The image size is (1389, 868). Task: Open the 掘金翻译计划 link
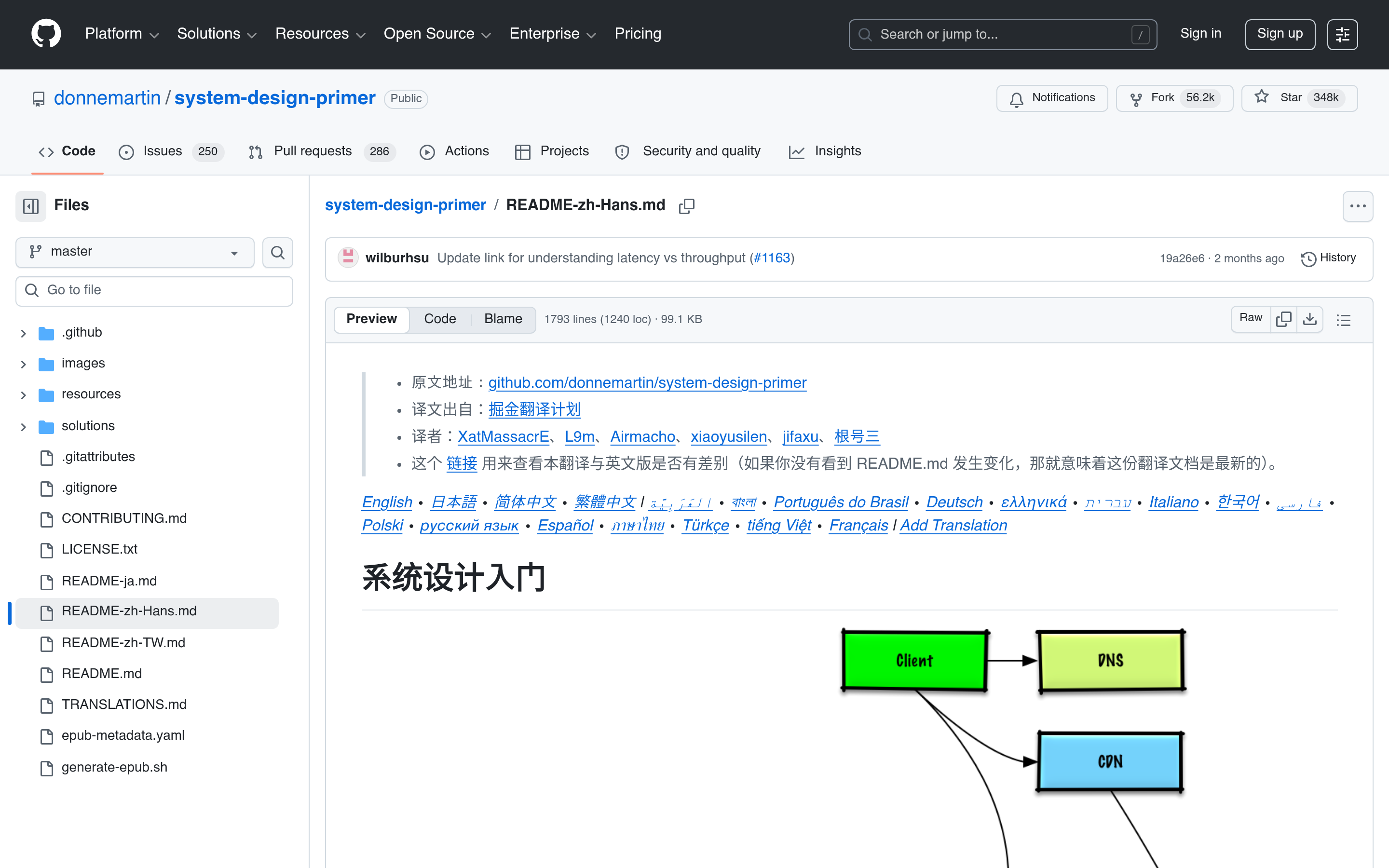(x=534, y=410)
